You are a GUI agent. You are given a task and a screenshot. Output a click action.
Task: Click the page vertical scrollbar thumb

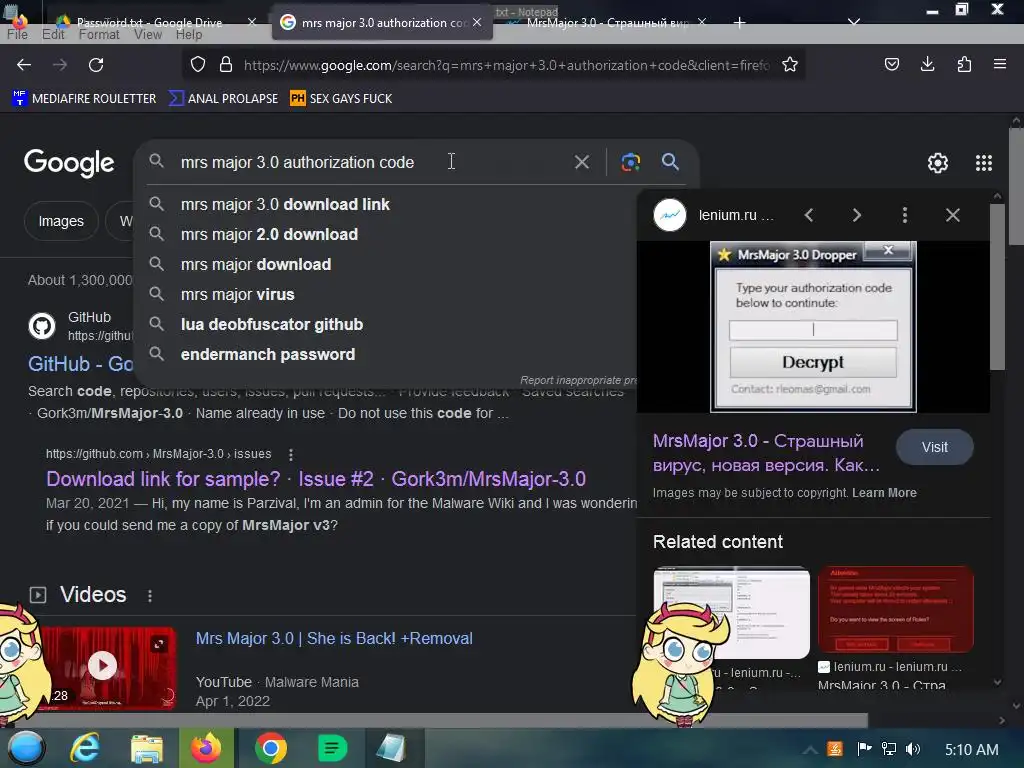1016,186
